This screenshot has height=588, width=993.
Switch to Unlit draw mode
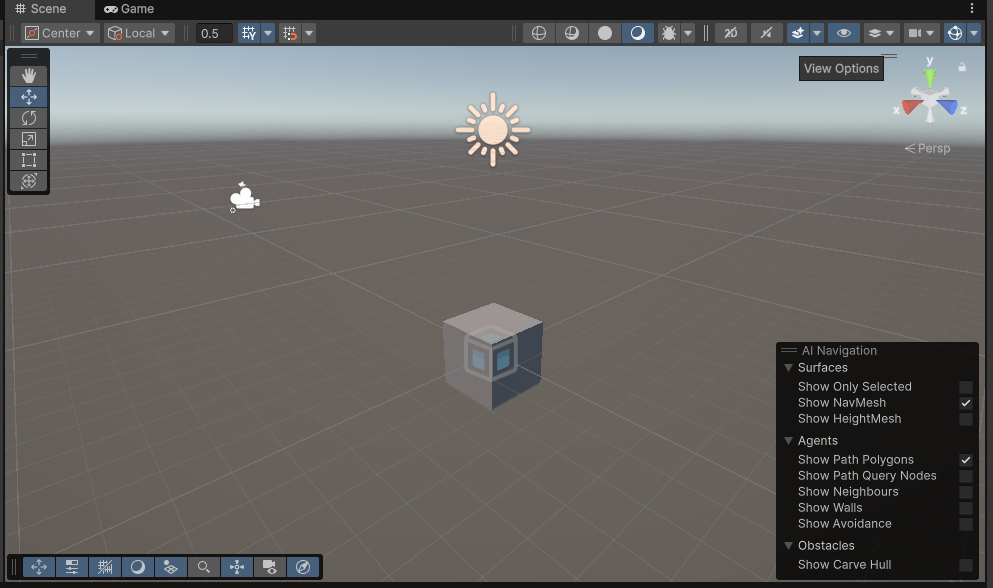point(605,33)
